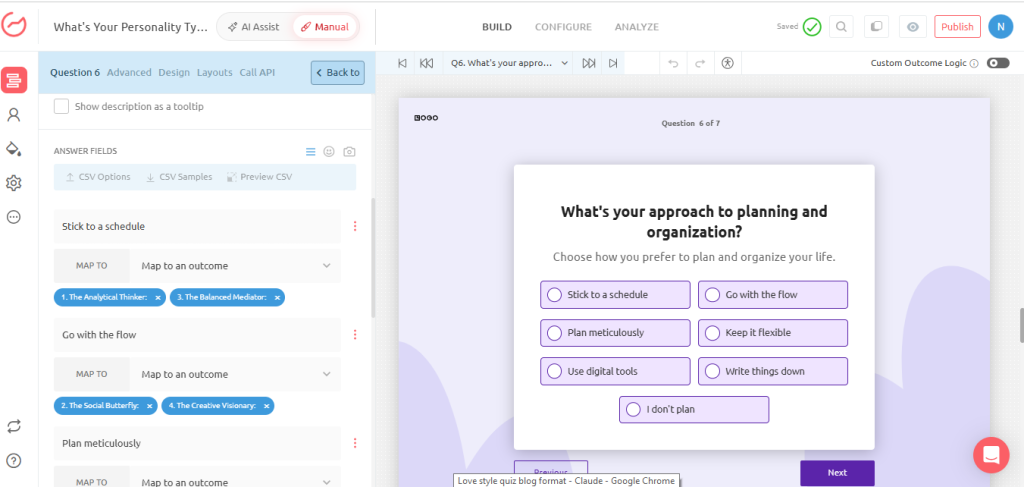This screenshot has height=487, width=1024.
Task: Open the chat support bubble
Action: [991, 455]
